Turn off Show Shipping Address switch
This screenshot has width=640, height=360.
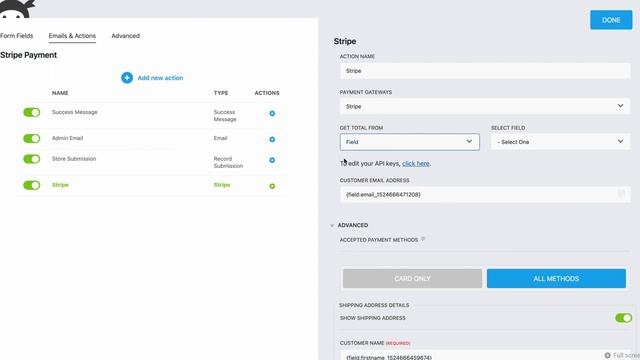tap(623, 318)
